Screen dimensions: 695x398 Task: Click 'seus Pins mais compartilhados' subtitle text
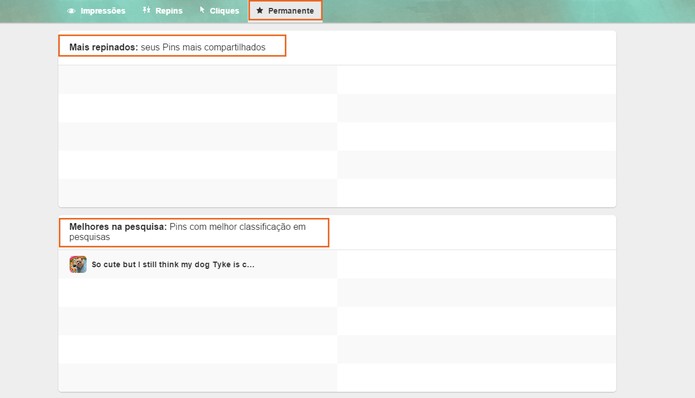203,47
